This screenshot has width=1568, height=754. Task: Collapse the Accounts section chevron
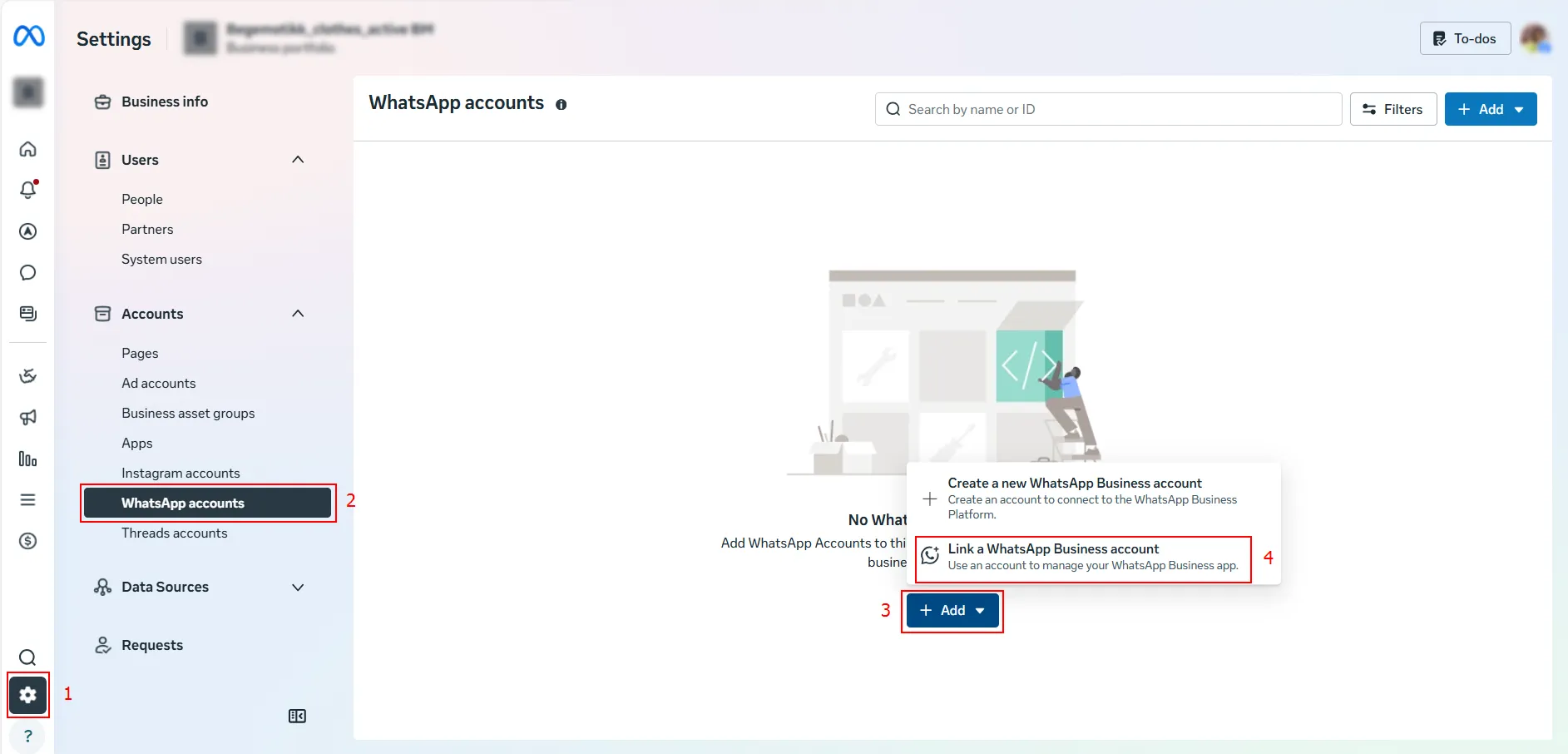298,314
